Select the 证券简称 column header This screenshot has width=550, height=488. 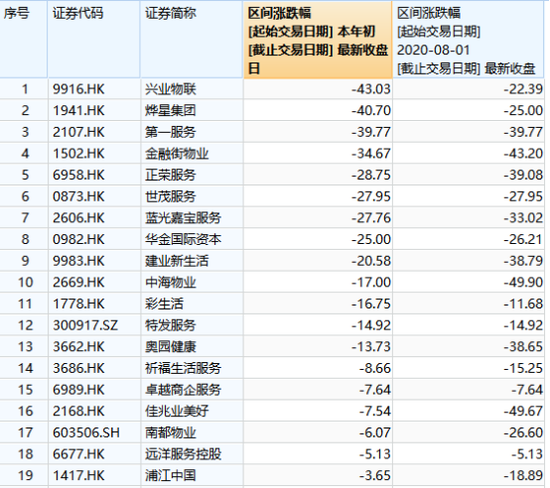click(192, 39)
